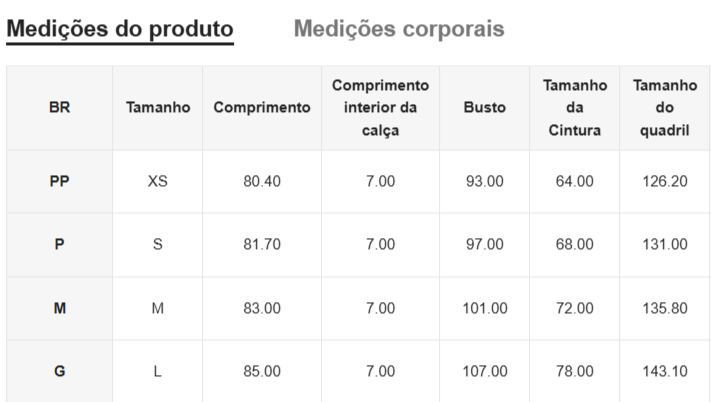Select the Medições do produto tab
The width and height of the screenshot is (711, 402).
120,29
